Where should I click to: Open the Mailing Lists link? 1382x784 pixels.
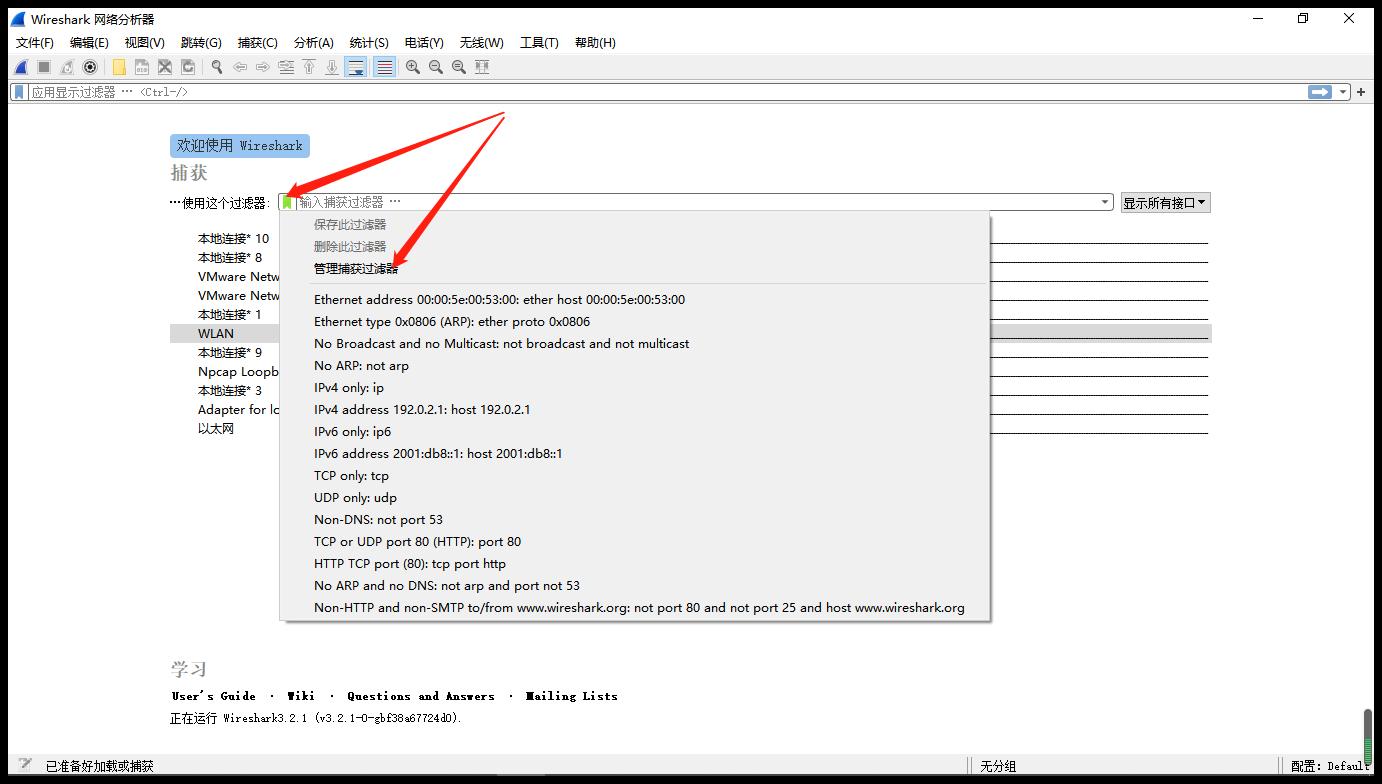point(572,696)
